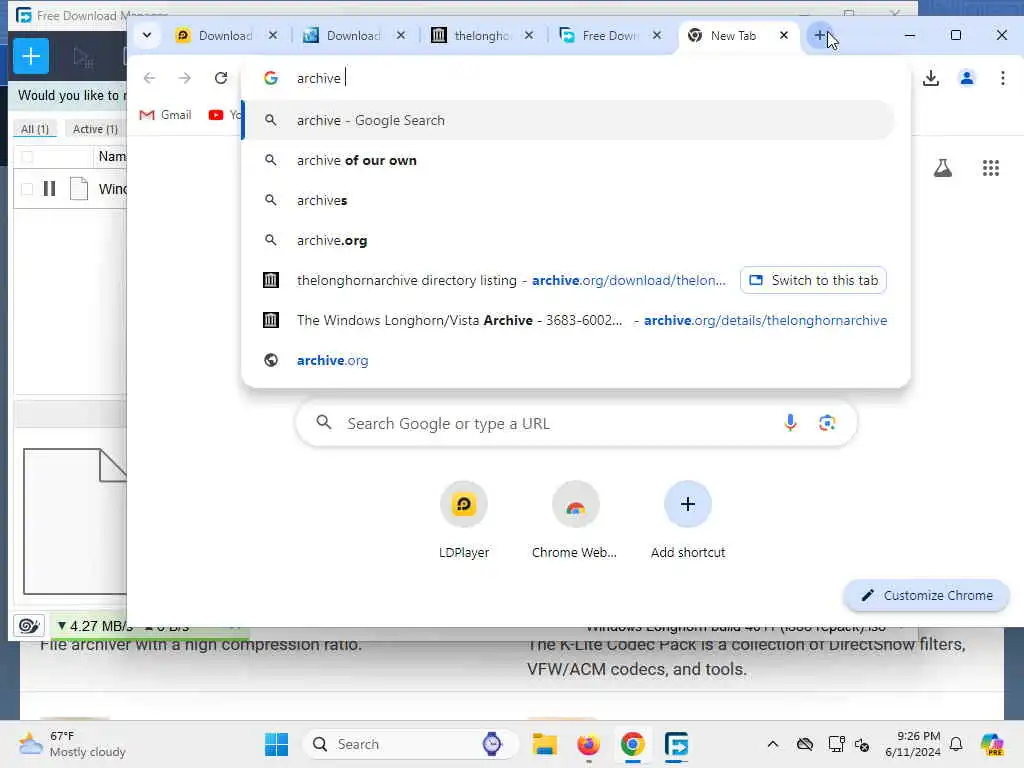Open the Windows Start button
1024x768 pixels.
click(x=276, y=744)
